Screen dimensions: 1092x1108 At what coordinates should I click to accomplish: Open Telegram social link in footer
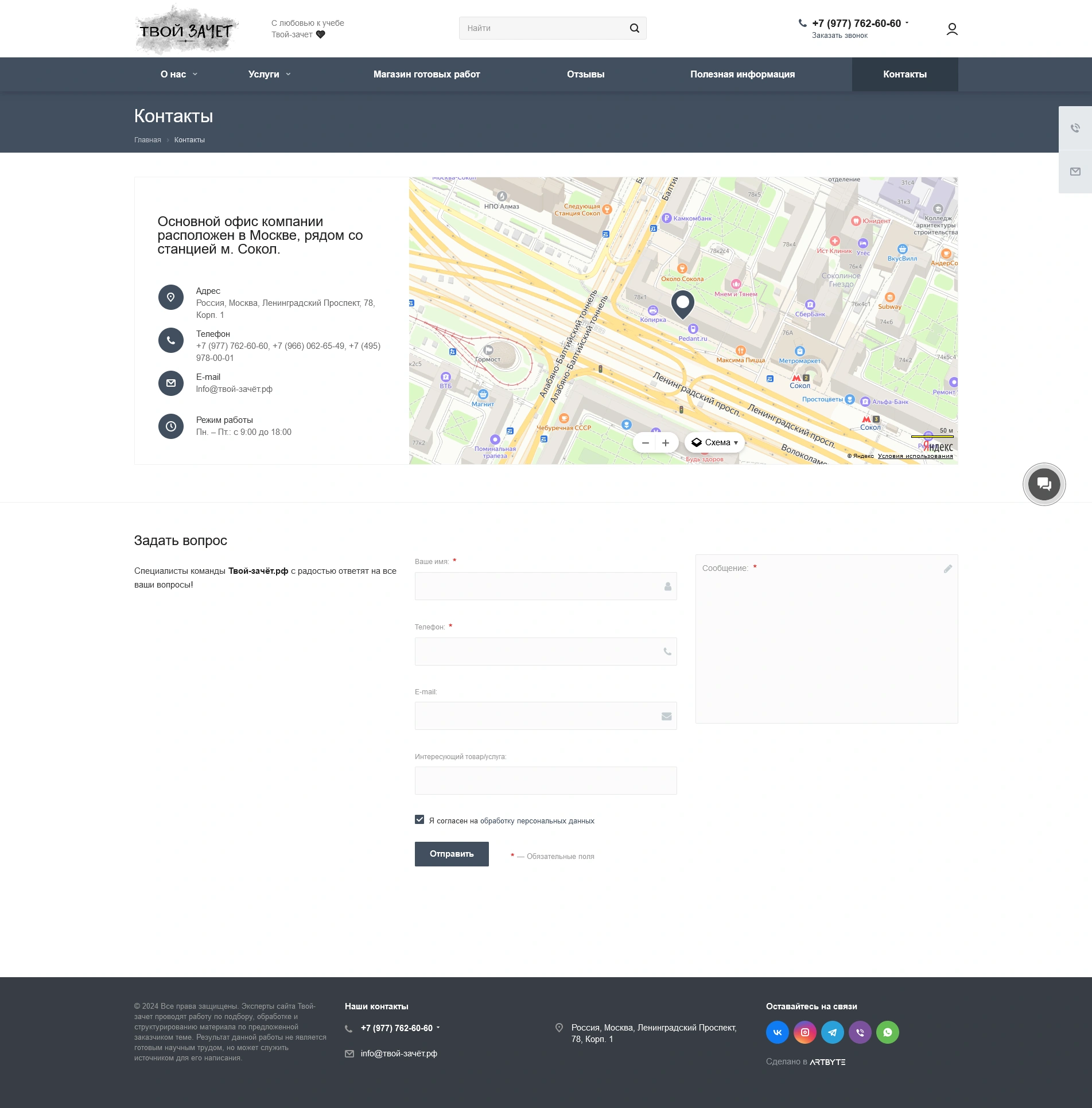click(832, 1032)
